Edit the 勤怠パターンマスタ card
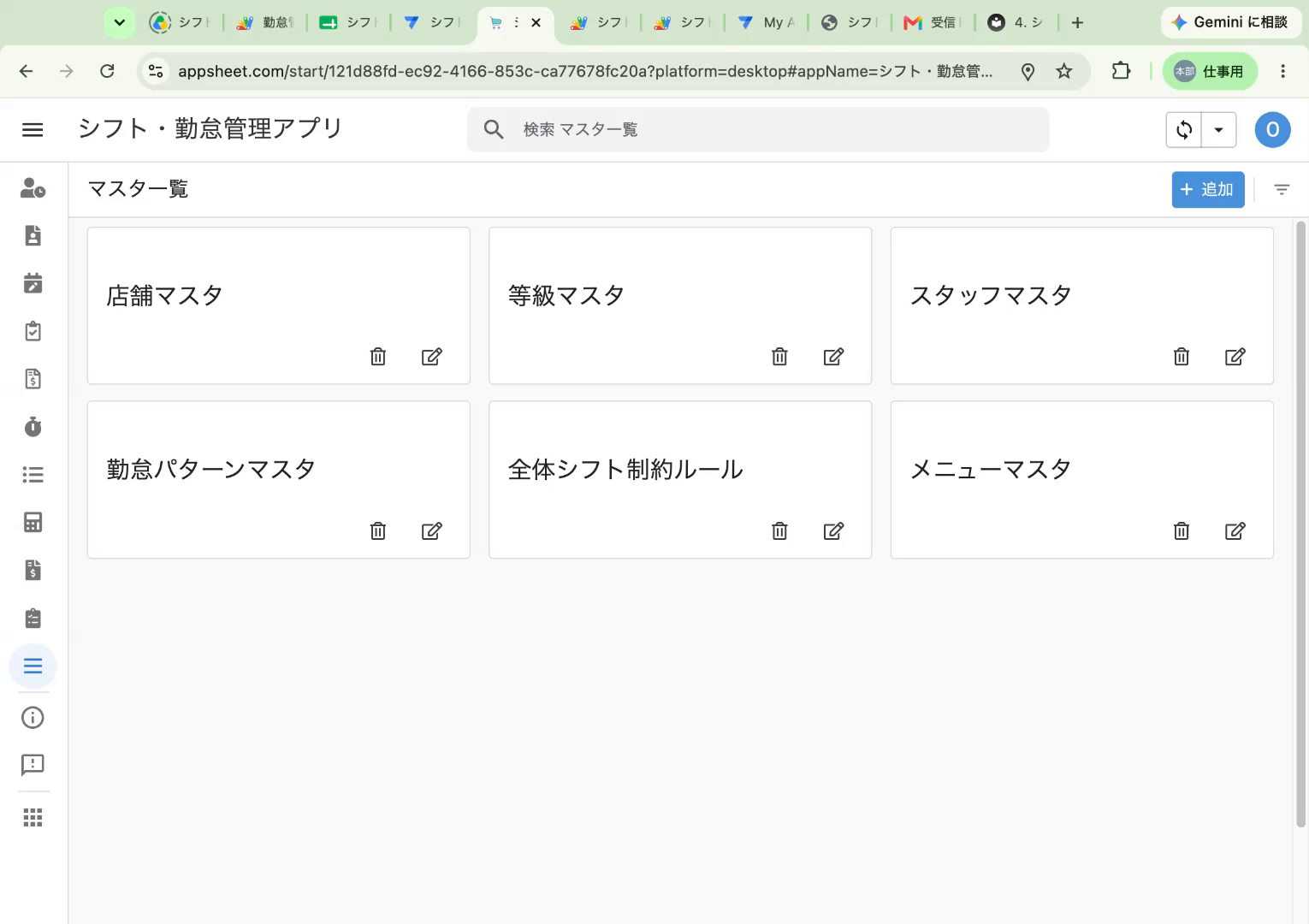This screenshot has width=1309, height=924. 432,531
